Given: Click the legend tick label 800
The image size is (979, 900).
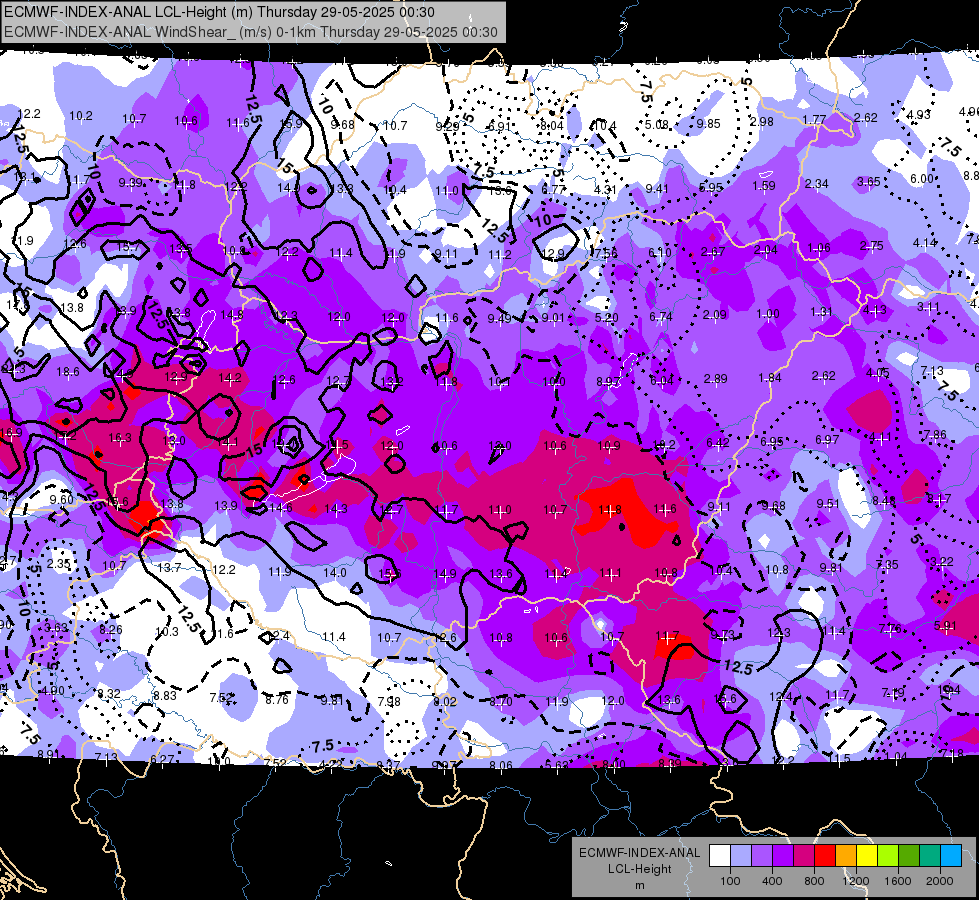Looking at the screenshot, I should (814, 881).
